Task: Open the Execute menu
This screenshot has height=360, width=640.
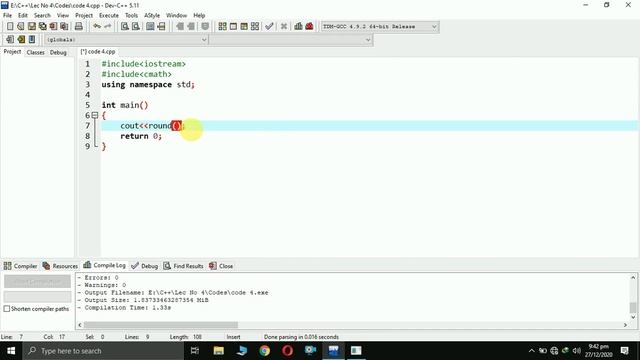Action: 109,16
